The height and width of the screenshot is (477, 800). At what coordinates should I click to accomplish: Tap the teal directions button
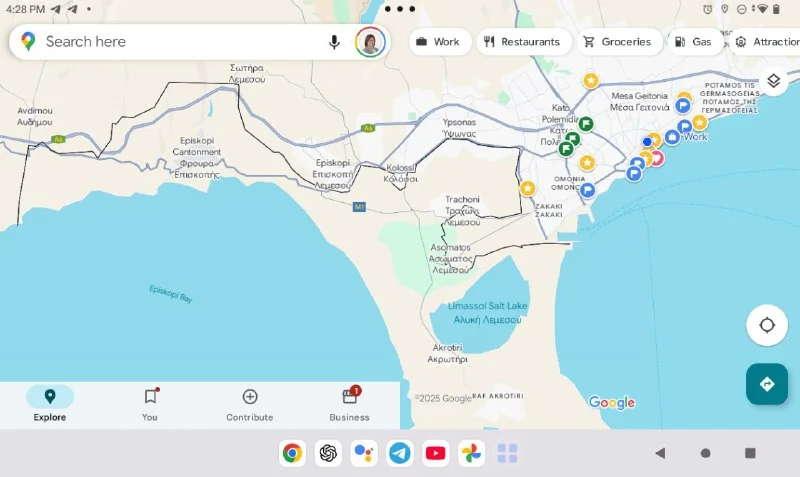(767, 384)
